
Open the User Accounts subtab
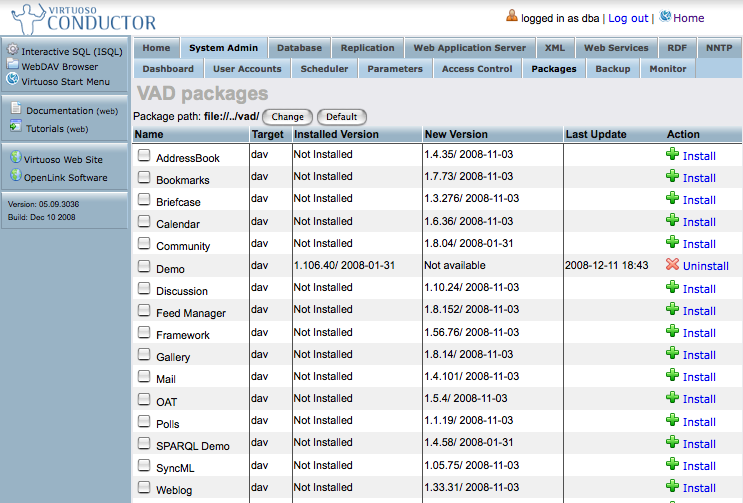(x=247, y=69)
